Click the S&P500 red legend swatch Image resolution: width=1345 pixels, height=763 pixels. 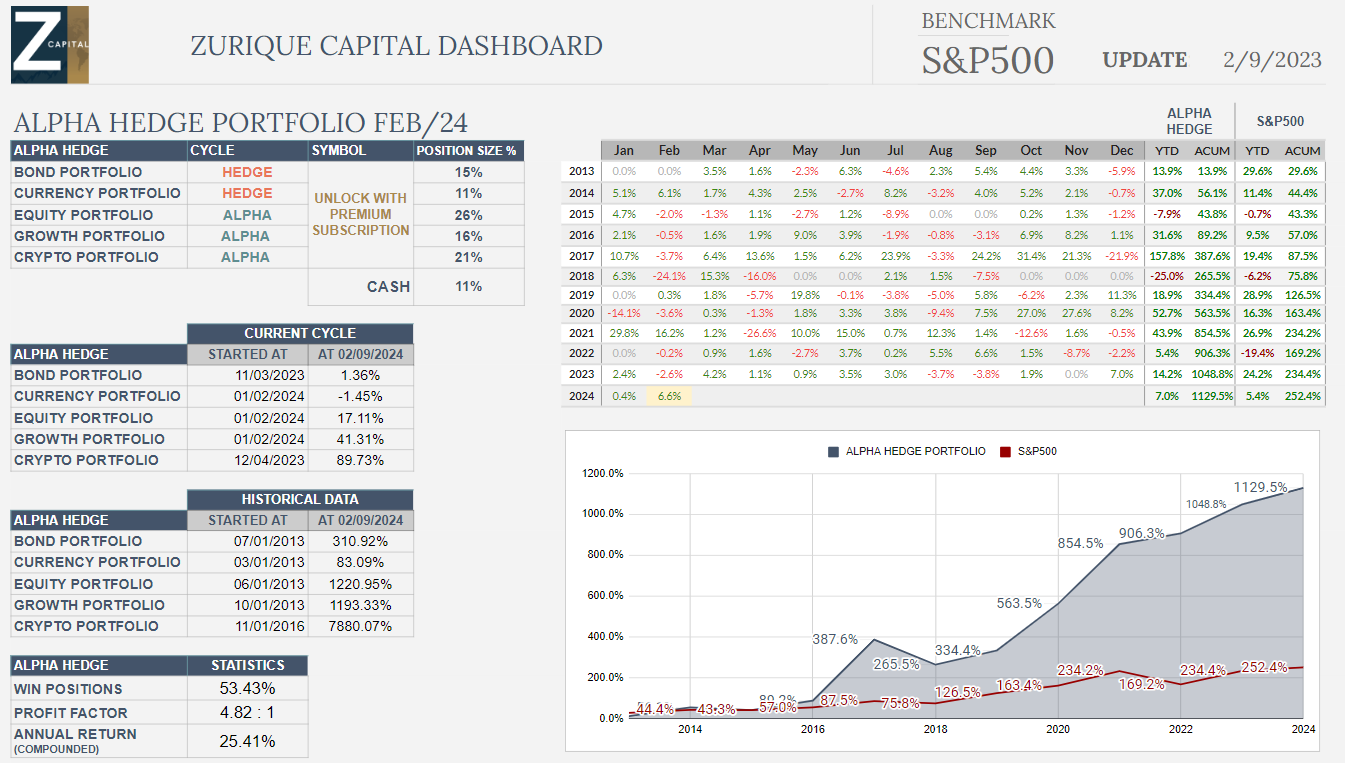[1005, 452]
